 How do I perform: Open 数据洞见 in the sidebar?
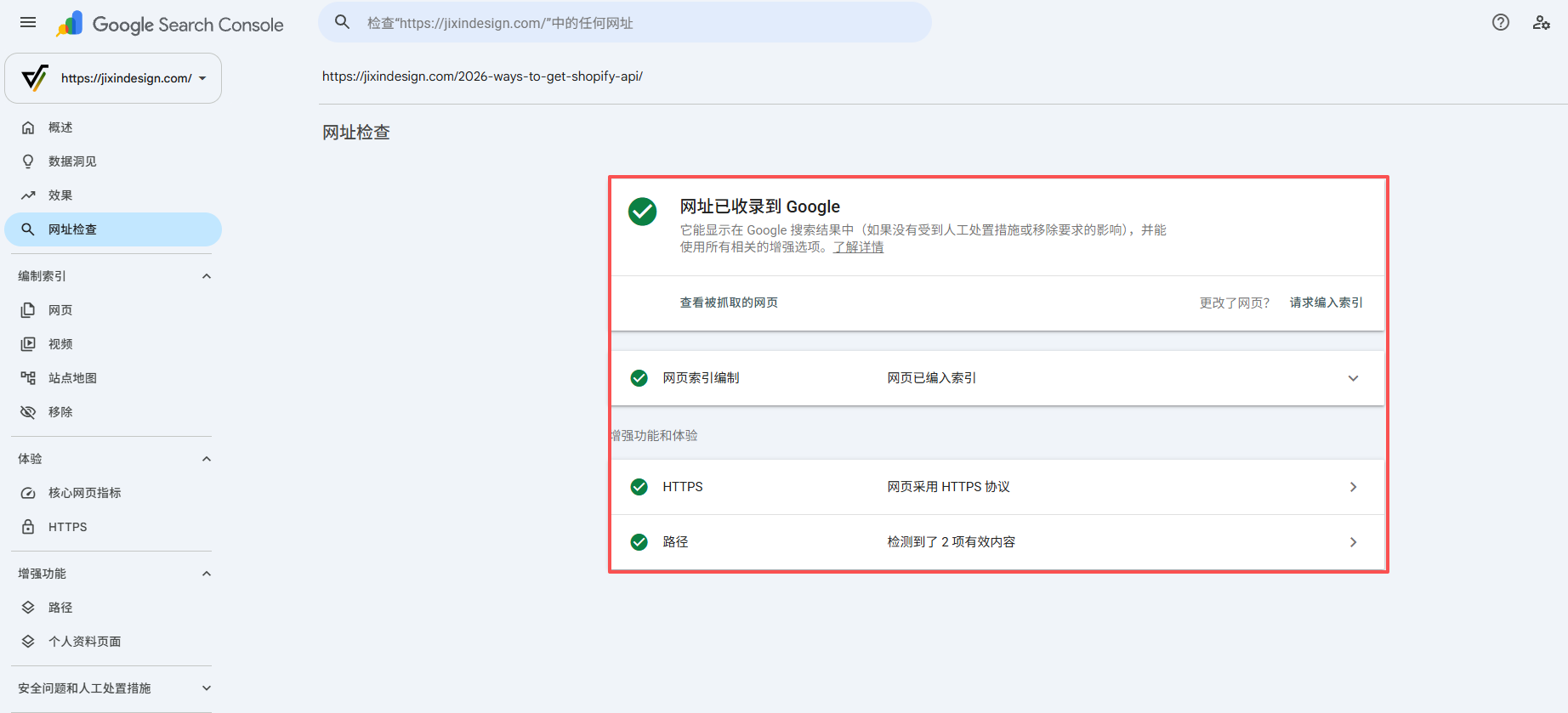pyautogui.click(x=113, y=161)
